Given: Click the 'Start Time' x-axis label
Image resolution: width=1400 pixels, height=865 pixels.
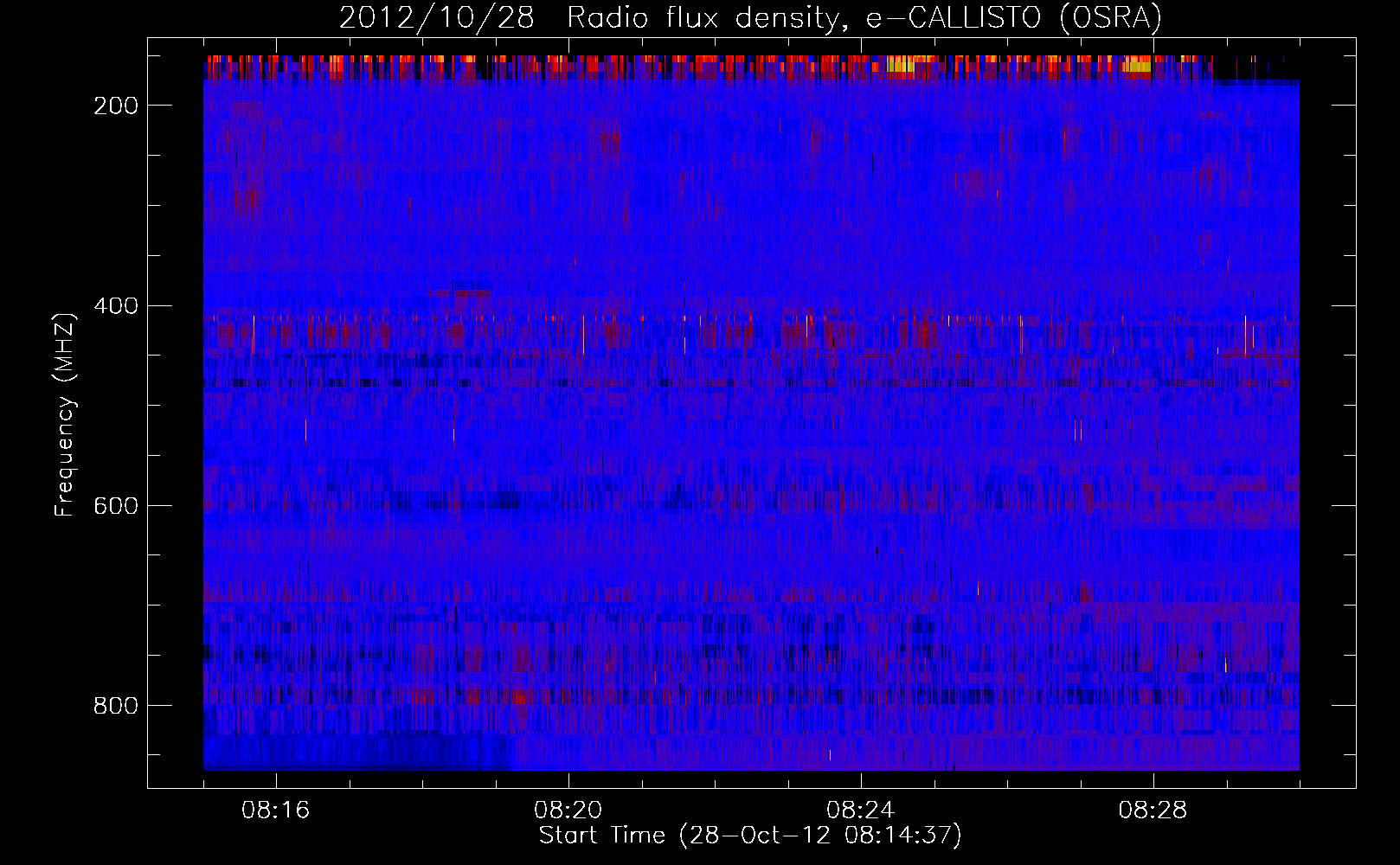Looking at the screenshot, I should tap(750, 836).
